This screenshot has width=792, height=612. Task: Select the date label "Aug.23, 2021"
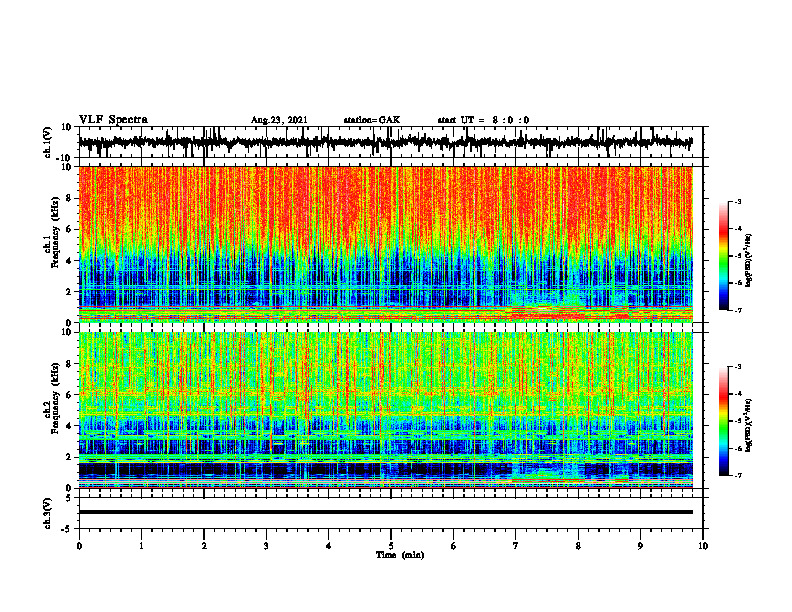(279, 120)
